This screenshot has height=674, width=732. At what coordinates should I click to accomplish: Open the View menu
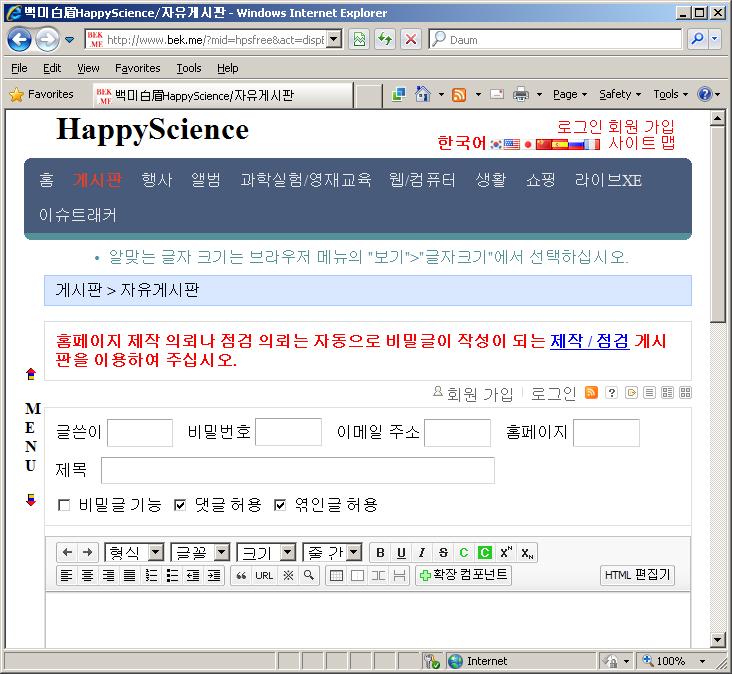click(x=88, y=68)
